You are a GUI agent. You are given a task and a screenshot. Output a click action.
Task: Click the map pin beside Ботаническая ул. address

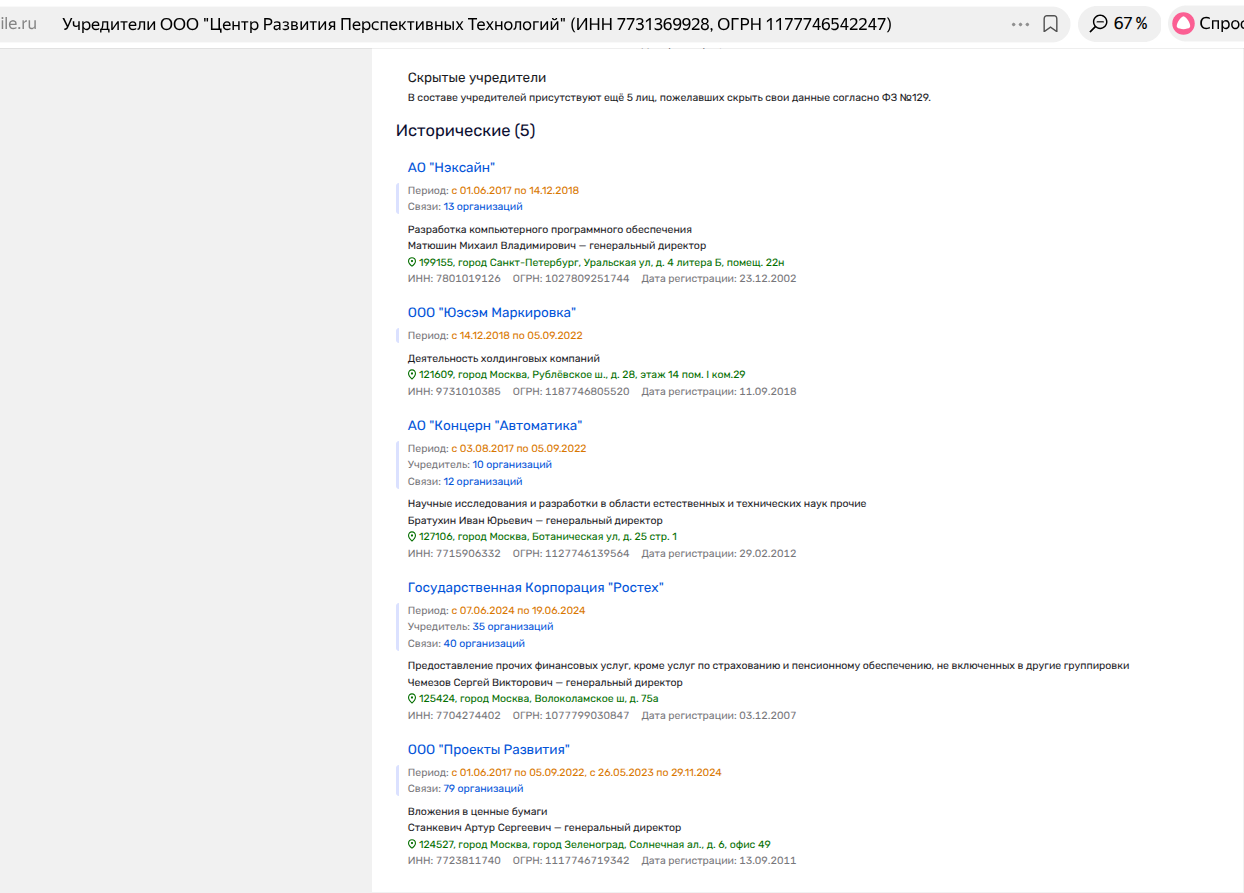tap(412, 537)
